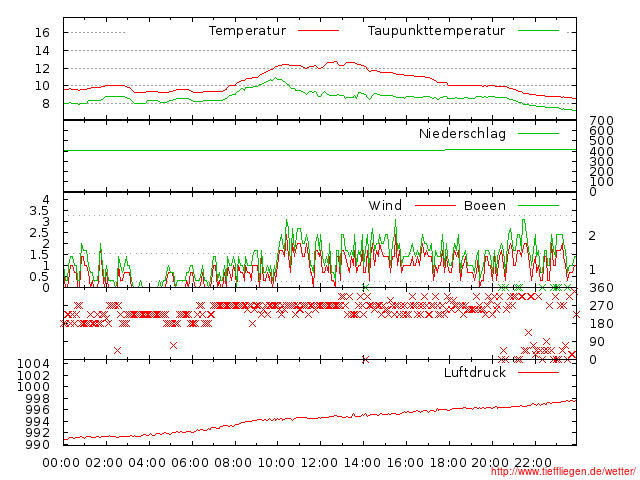The height and width of the screenshot is (480, 640).
Task: Click the 20:00 time axis label
Action: (490, 463)
